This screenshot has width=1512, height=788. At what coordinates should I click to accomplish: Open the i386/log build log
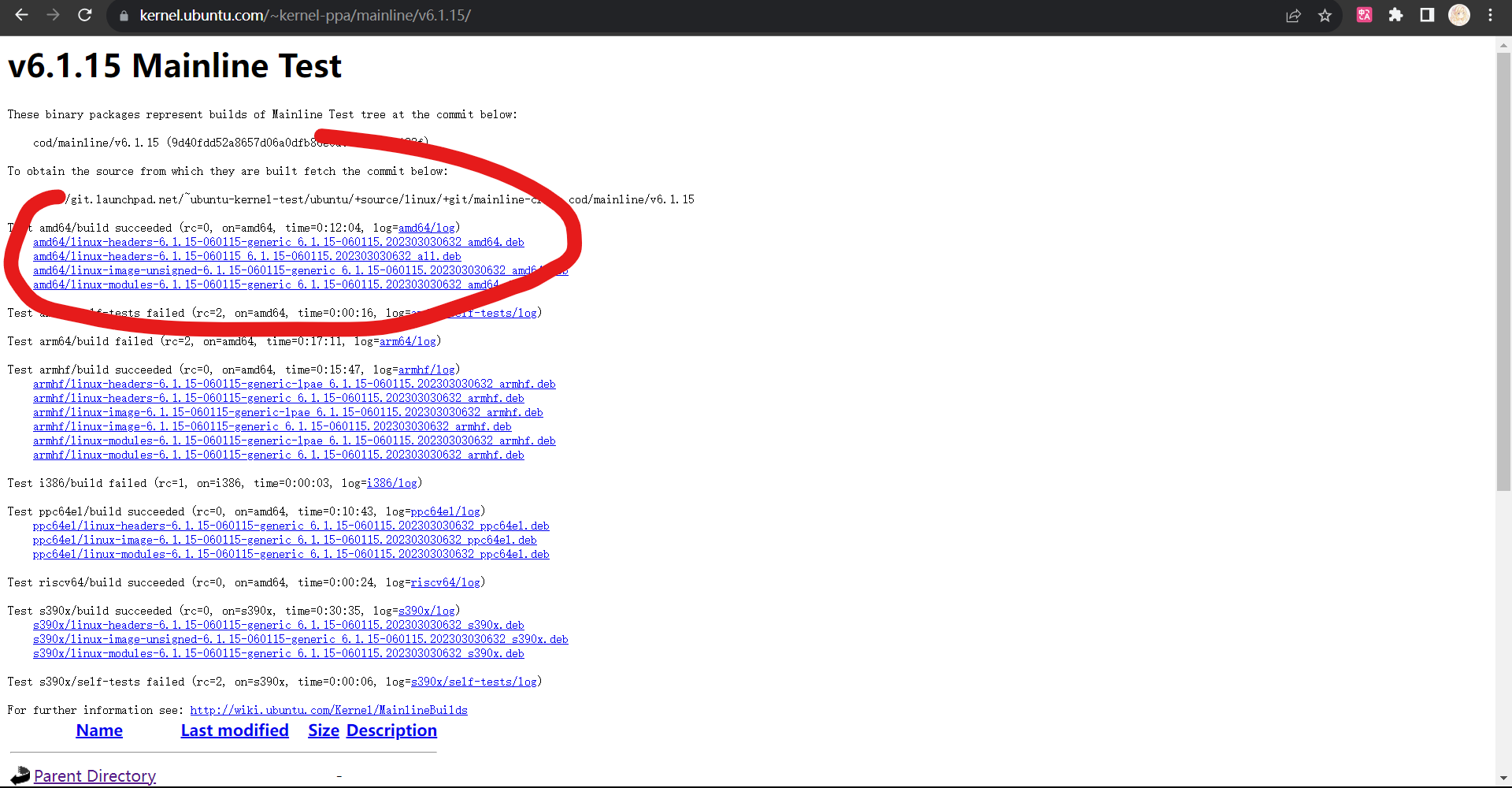coord(391,483)
